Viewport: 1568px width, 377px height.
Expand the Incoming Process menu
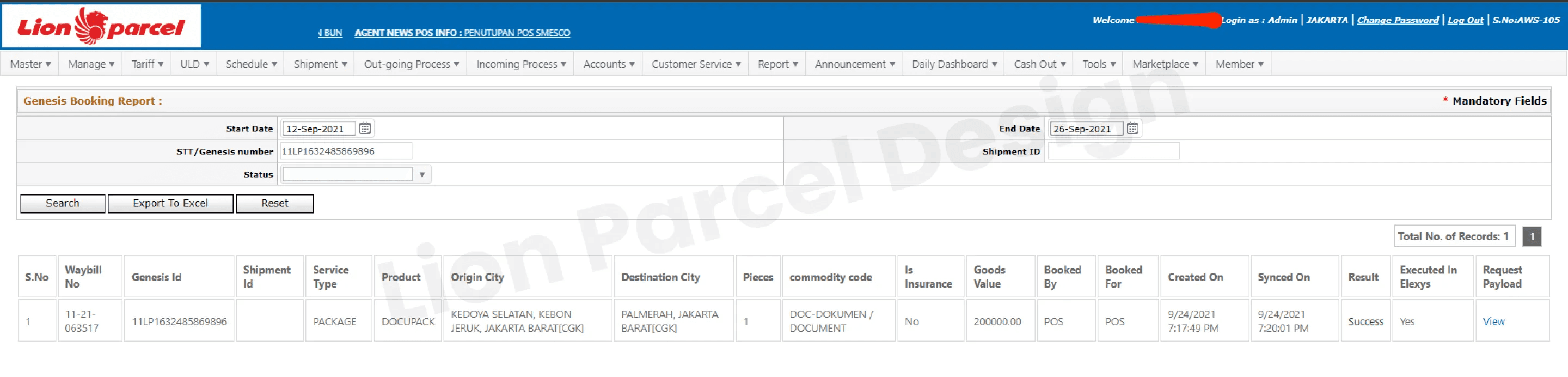(x=521, y=64)
